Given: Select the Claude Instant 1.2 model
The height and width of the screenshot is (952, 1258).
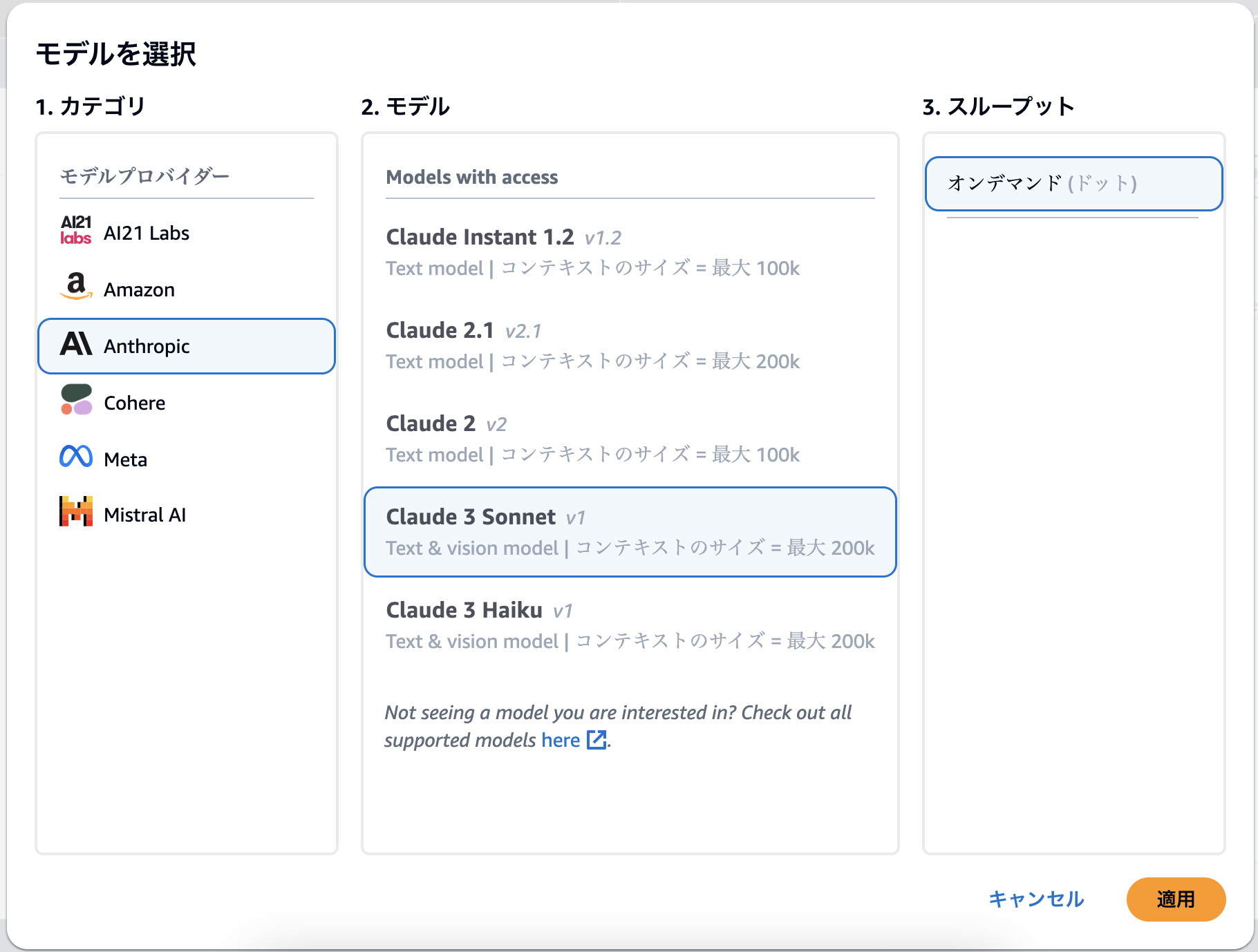Looking at the screenshot, I should [630, 252].
